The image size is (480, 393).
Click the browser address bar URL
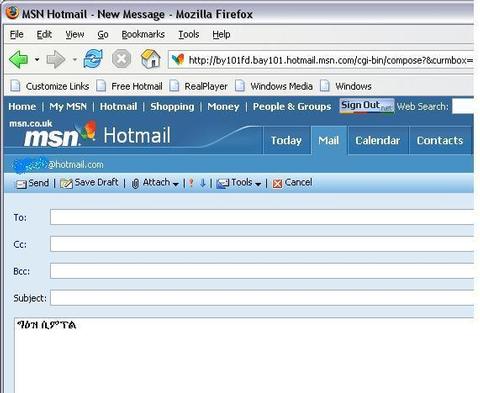pos(330,60)
